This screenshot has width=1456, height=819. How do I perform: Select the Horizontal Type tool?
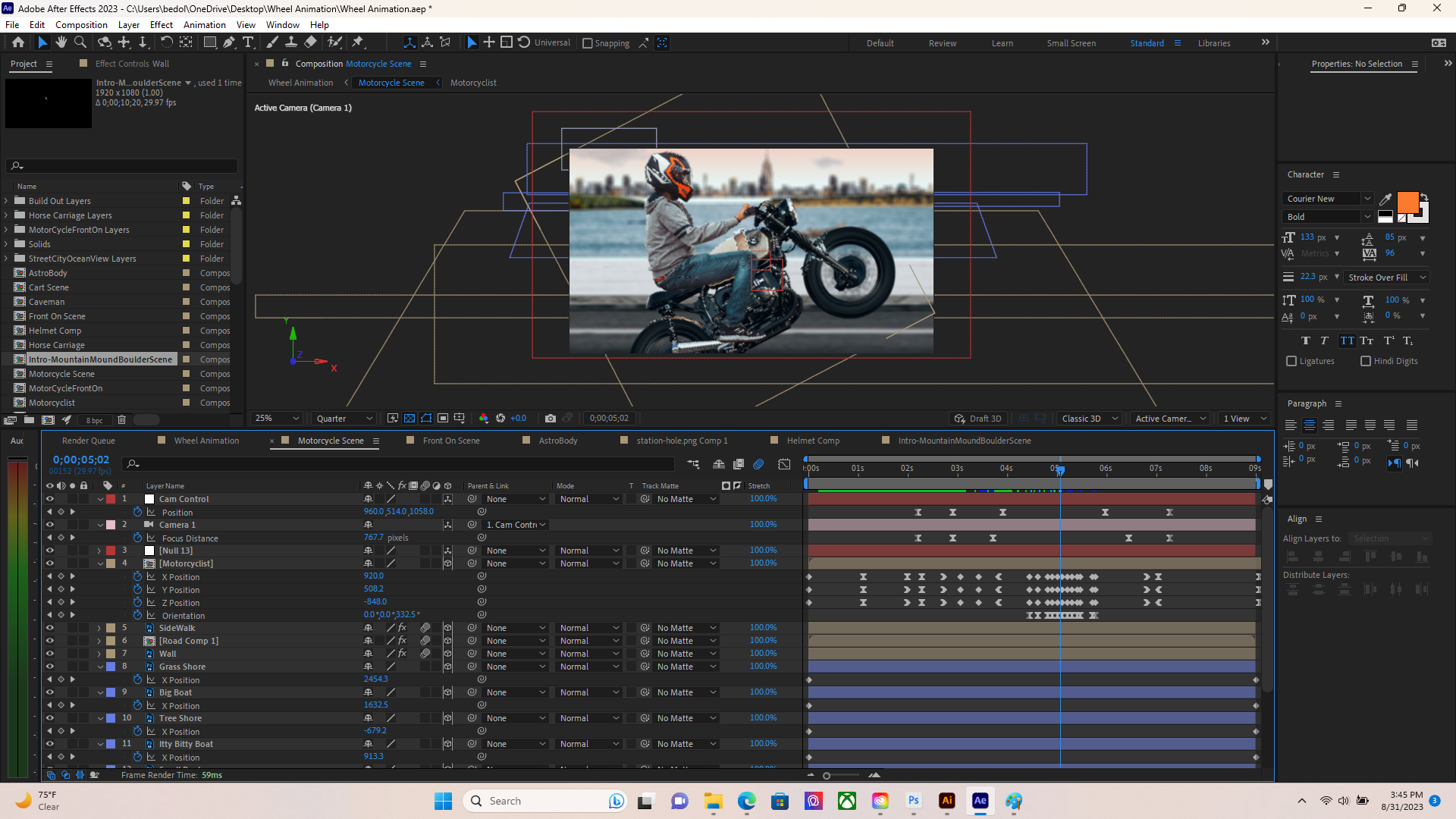pos(248,42)
